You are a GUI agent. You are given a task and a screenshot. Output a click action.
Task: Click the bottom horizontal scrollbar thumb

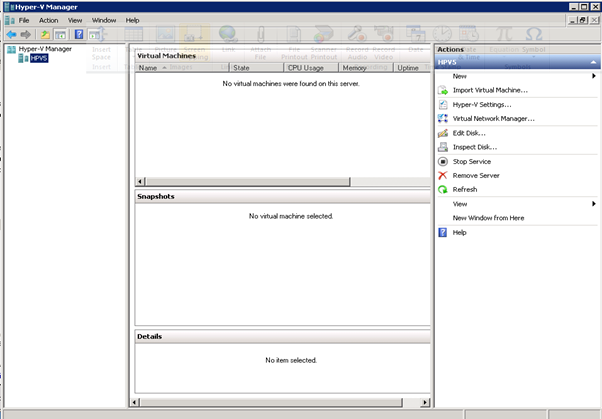[271, 402]
